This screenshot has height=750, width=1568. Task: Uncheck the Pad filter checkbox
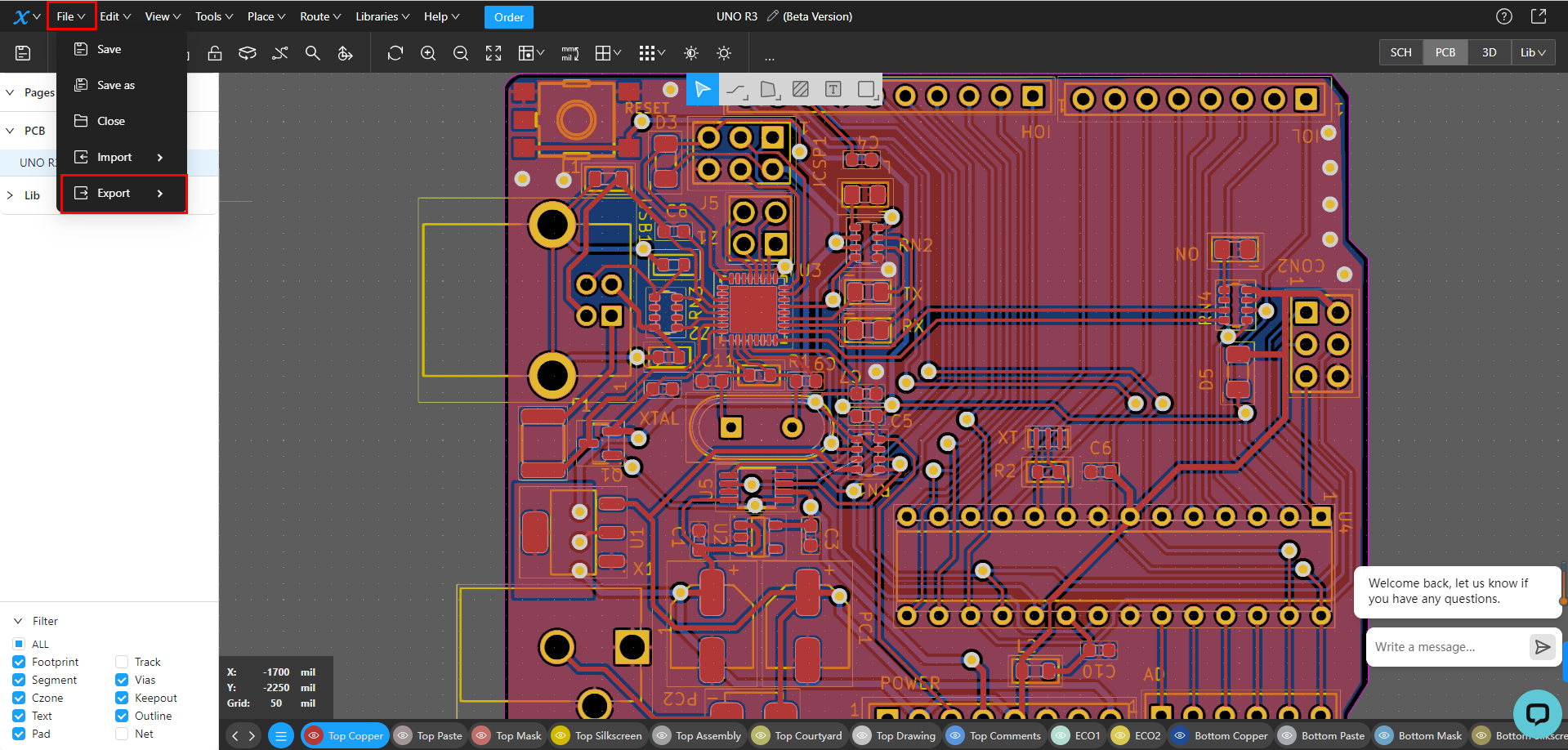point(19,734)
